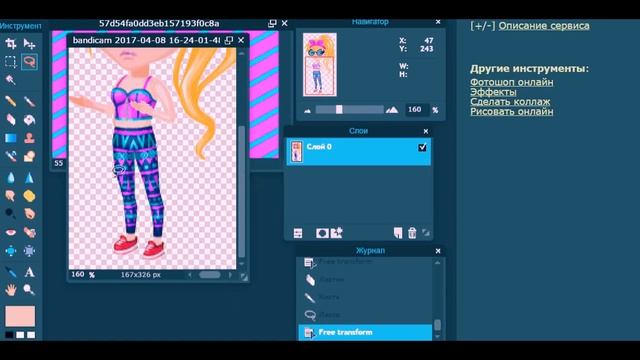
Task: Select the Лассо history entry
Action: [365, 315]
